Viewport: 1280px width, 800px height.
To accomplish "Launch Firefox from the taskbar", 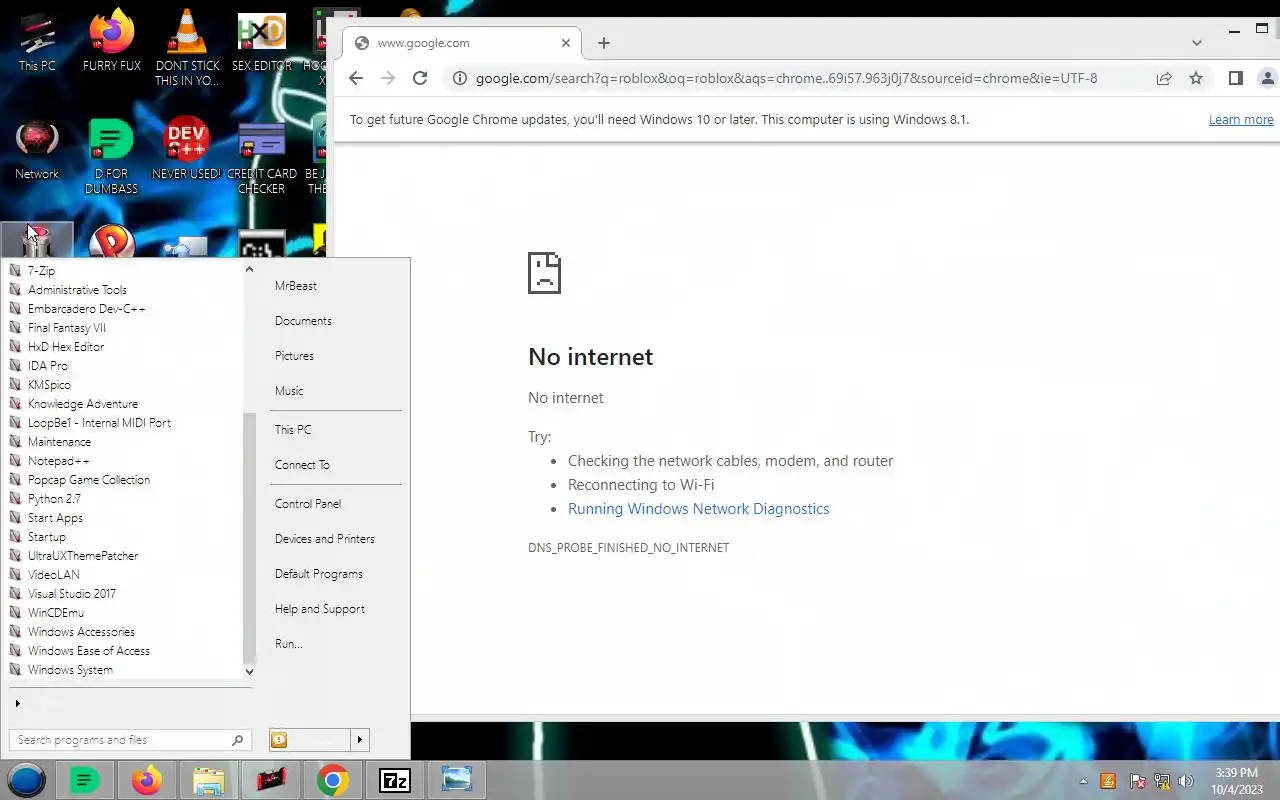I will pos(146,780).
